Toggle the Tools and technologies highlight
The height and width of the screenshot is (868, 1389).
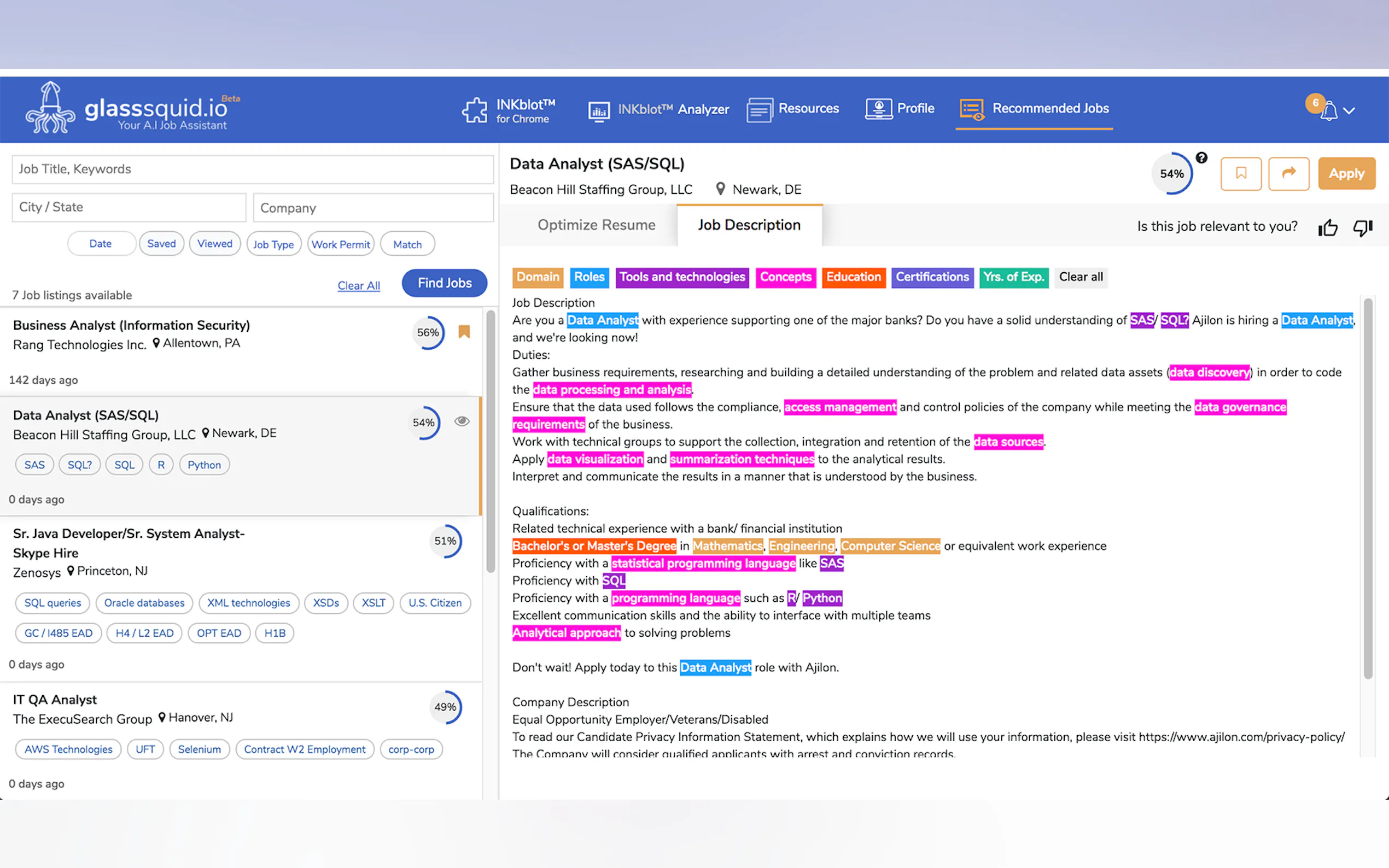click(682, 277)
